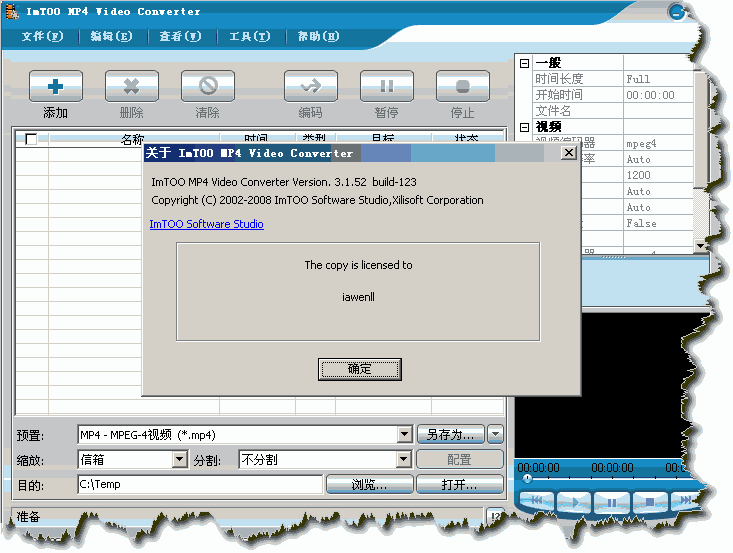Open the 查看(V) menu

(x=180, y=36)
